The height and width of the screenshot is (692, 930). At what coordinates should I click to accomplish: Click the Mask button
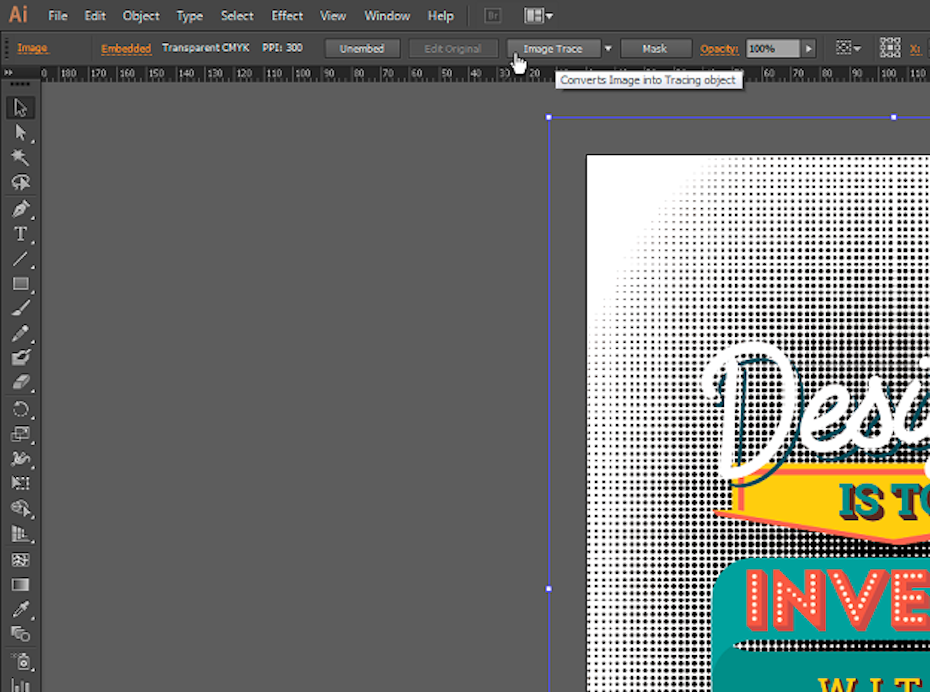pyautogui.click(x=655, y=49)
